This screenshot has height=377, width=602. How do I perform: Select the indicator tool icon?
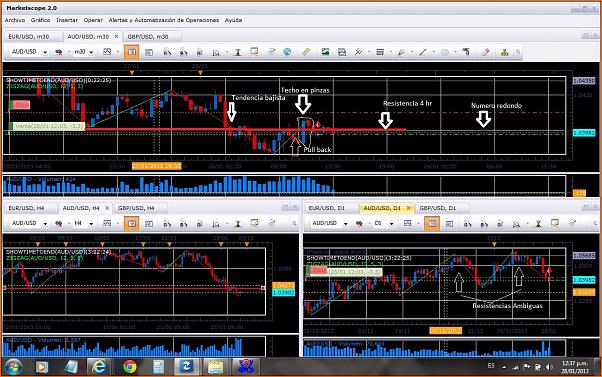point(358,52)
